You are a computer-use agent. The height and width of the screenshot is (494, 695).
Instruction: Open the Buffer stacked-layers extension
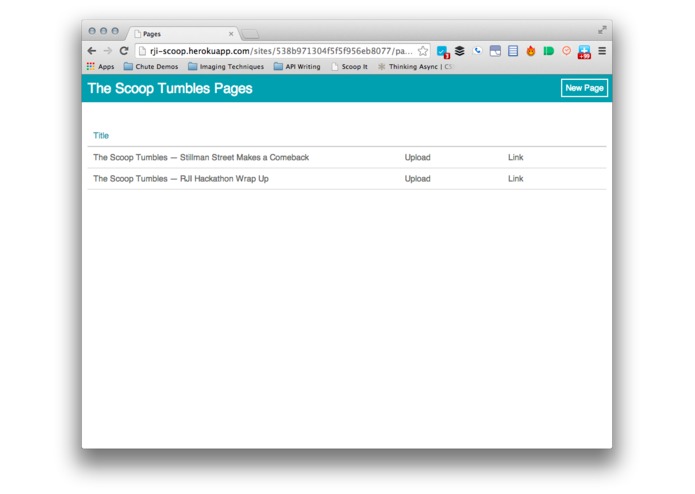tap(460, 51)
